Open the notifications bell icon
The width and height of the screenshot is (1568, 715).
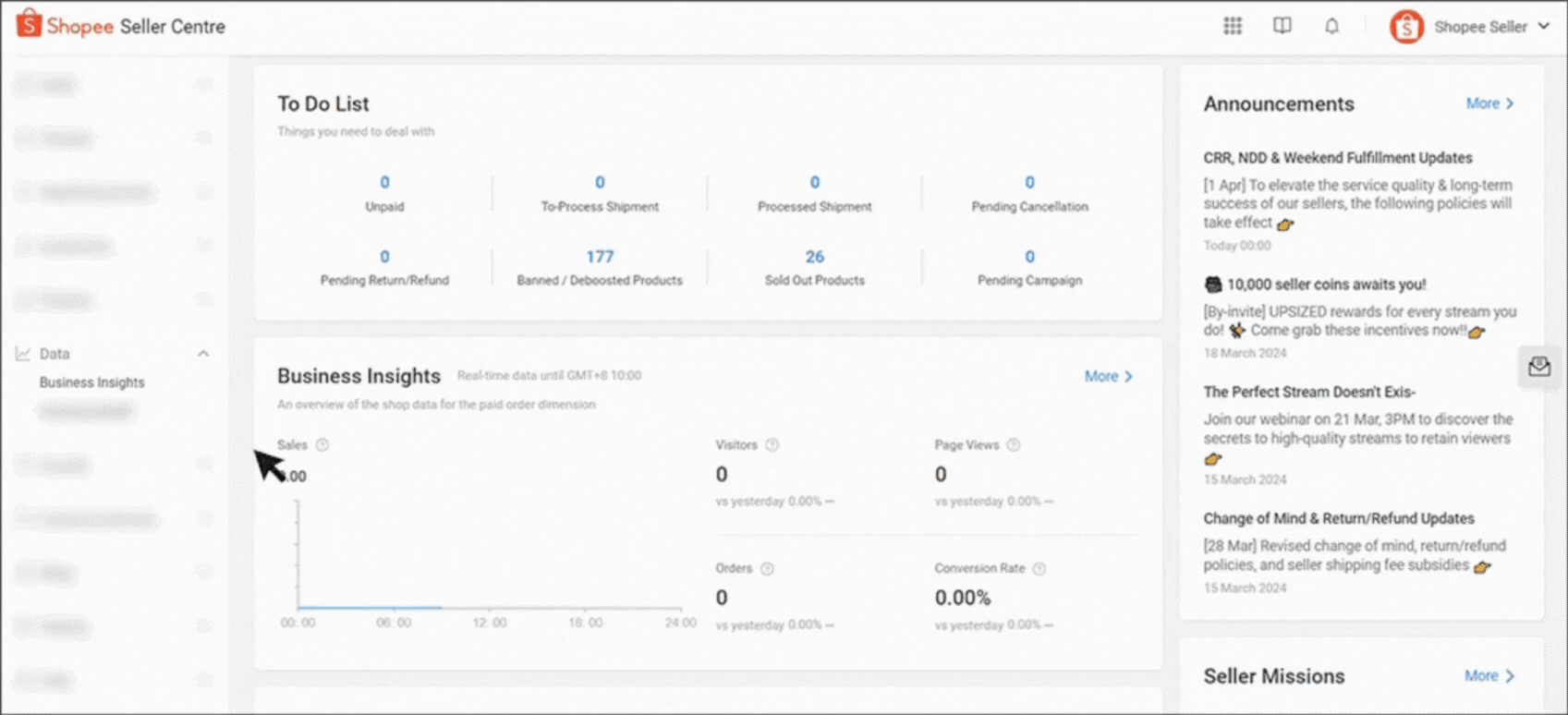1331,26
